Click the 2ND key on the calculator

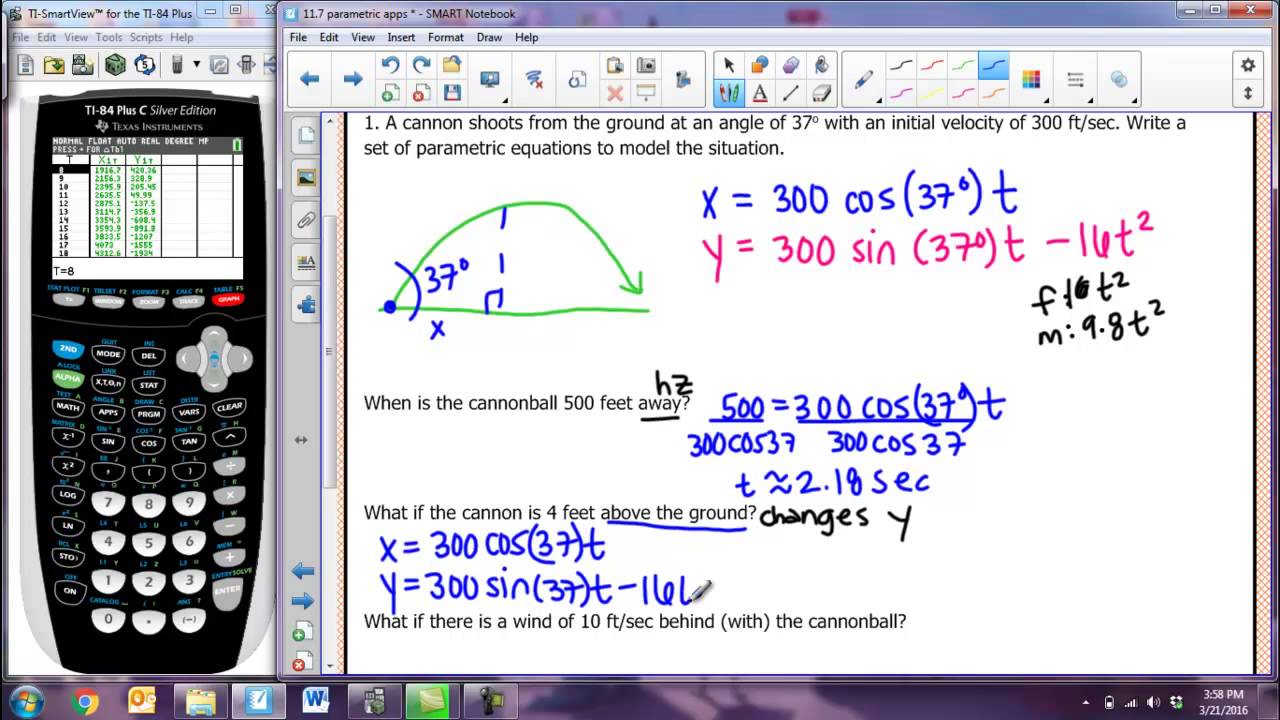(68, 349)
